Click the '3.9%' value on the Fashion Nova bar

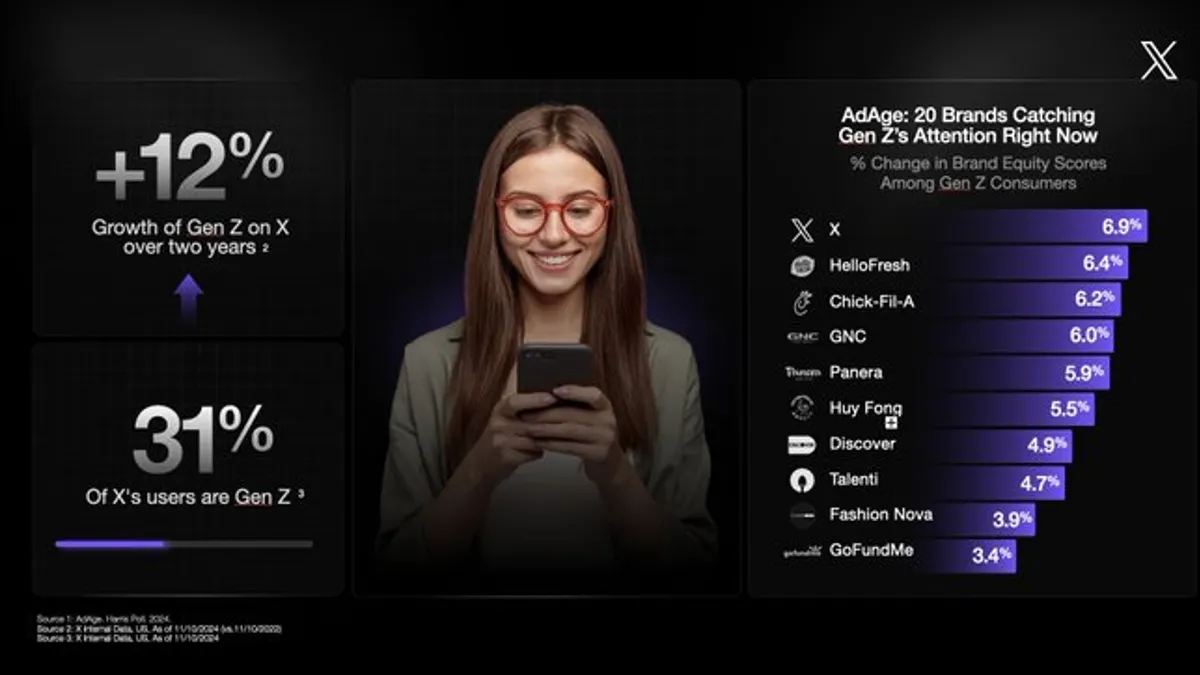[1010, 518]
